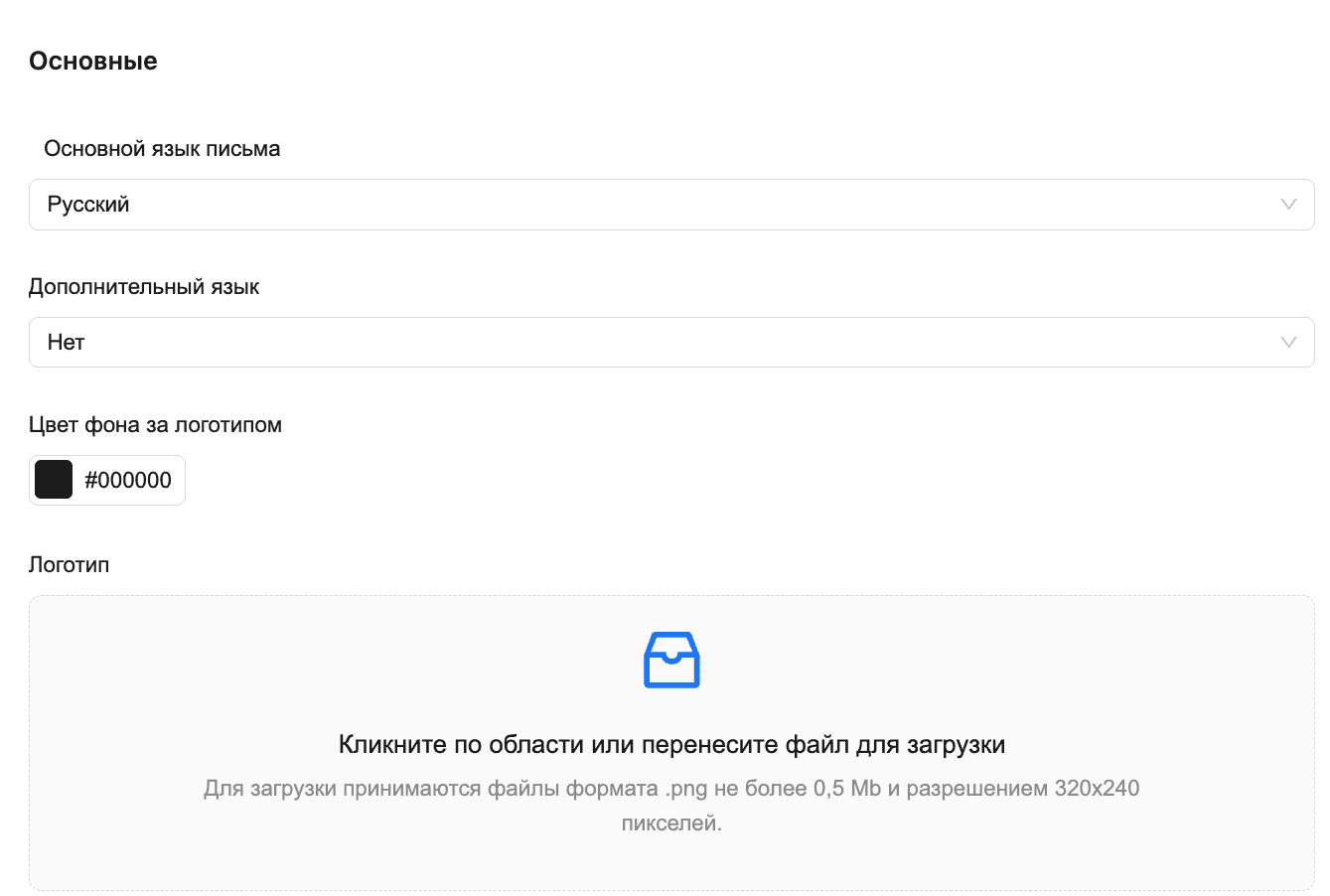Open the Дополнительный язык dropdown

[671, 343]
